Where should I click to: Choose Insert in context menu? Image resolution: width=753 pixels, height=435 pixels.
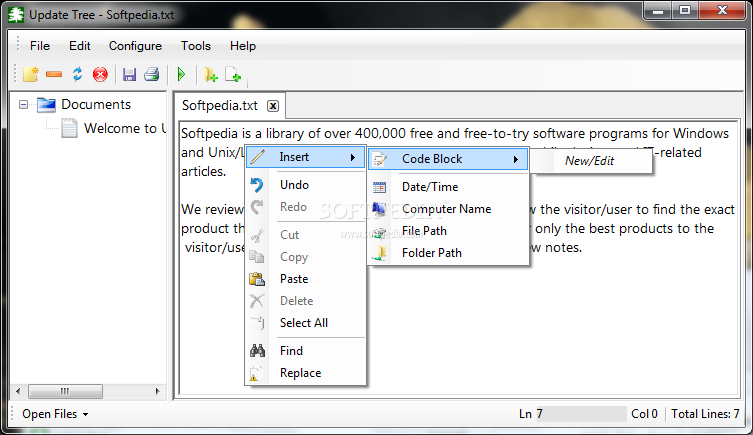coord(306,157)
